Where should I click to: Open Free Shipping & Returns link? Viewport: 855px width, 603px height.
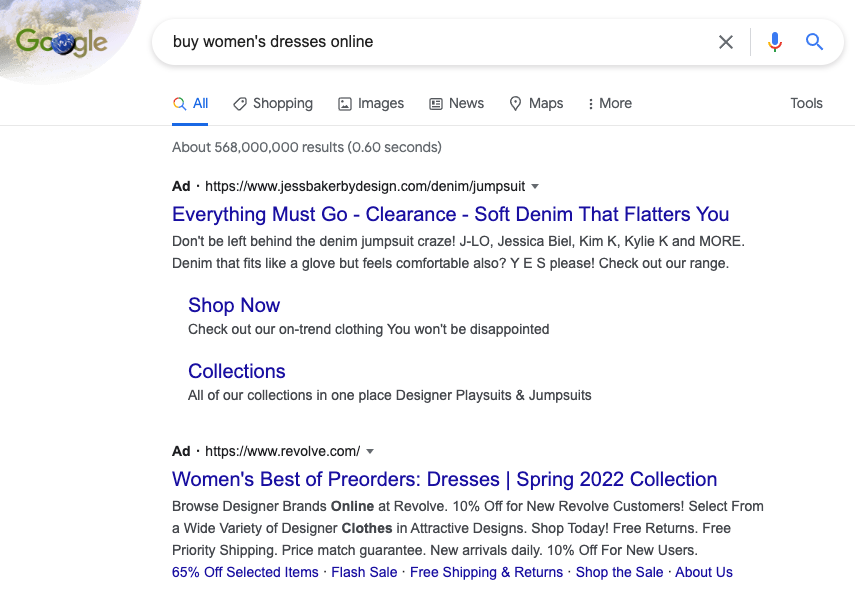486,572
